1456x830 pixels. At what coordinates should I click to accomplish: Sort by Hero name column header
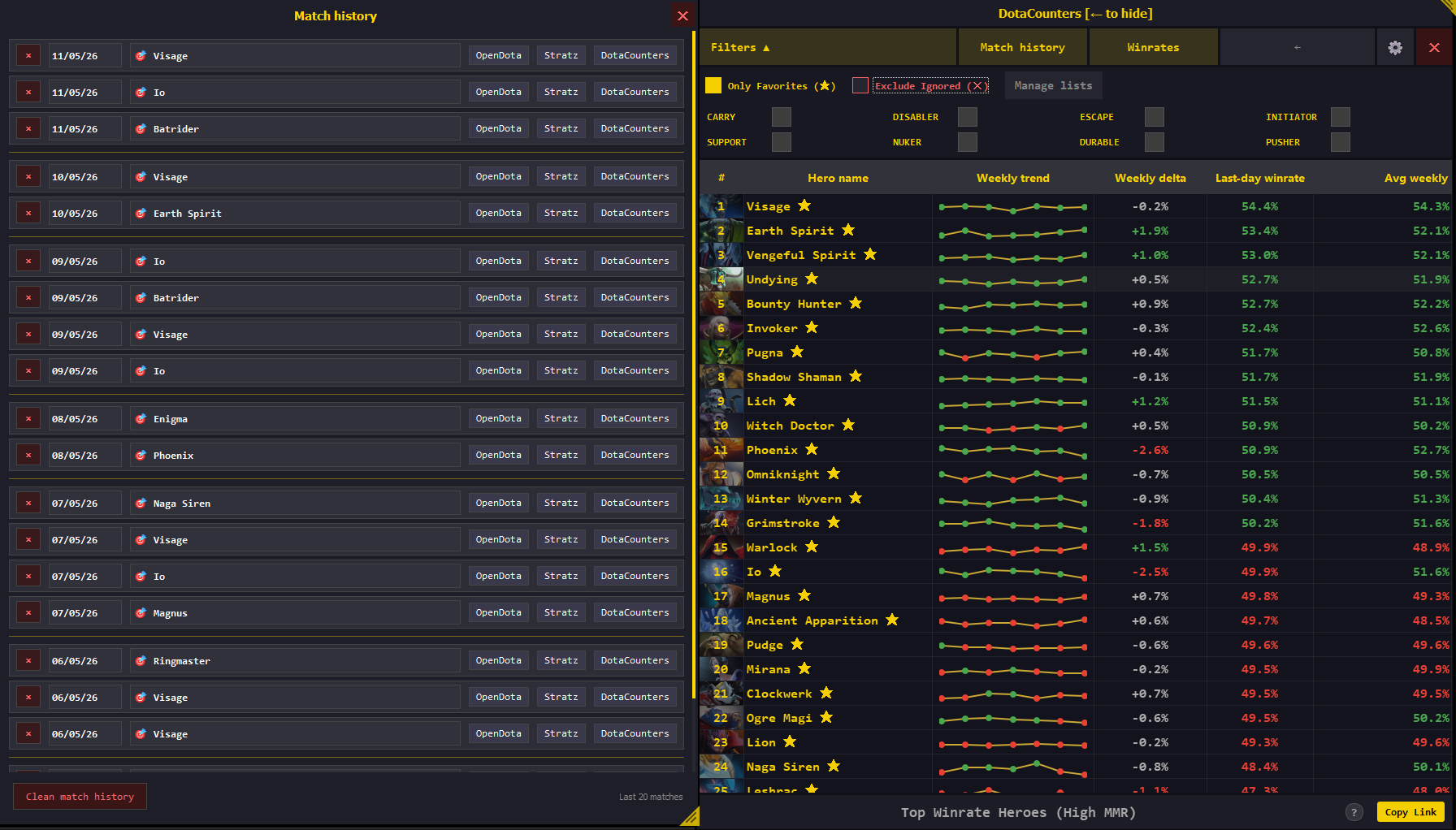coord(838,178)
